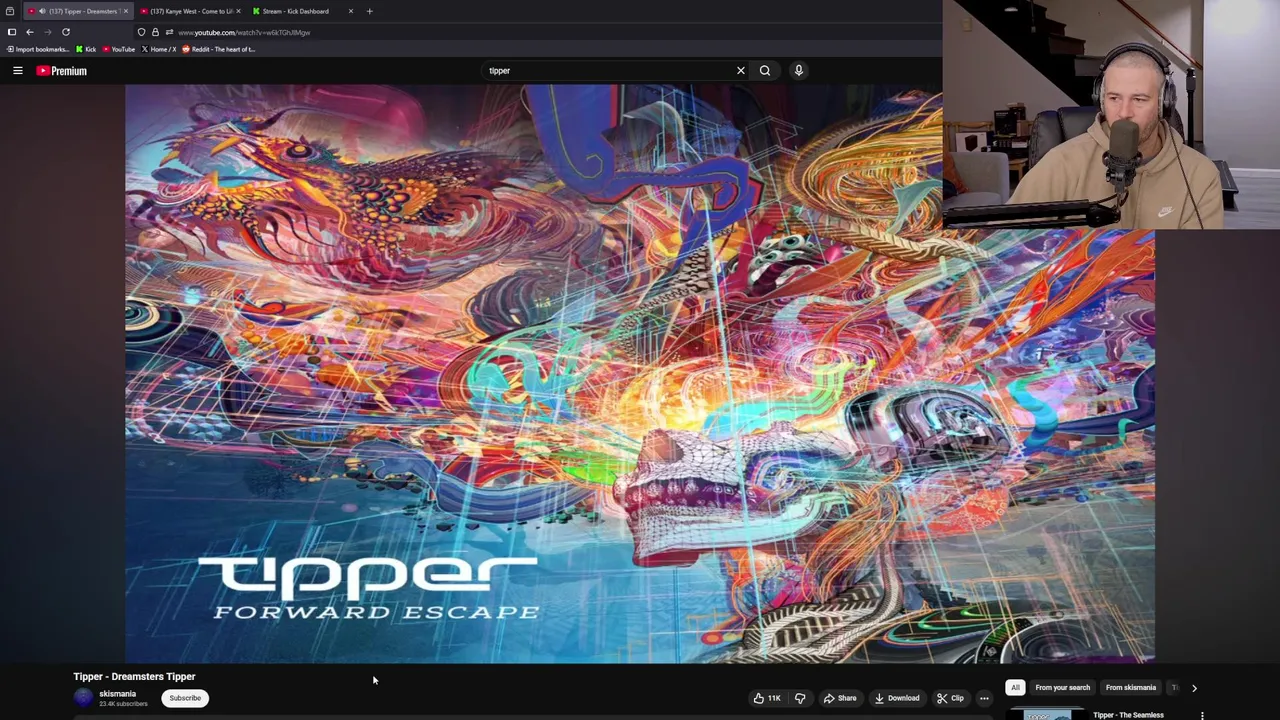Open Home / X bookmark

tap(159, 49)
